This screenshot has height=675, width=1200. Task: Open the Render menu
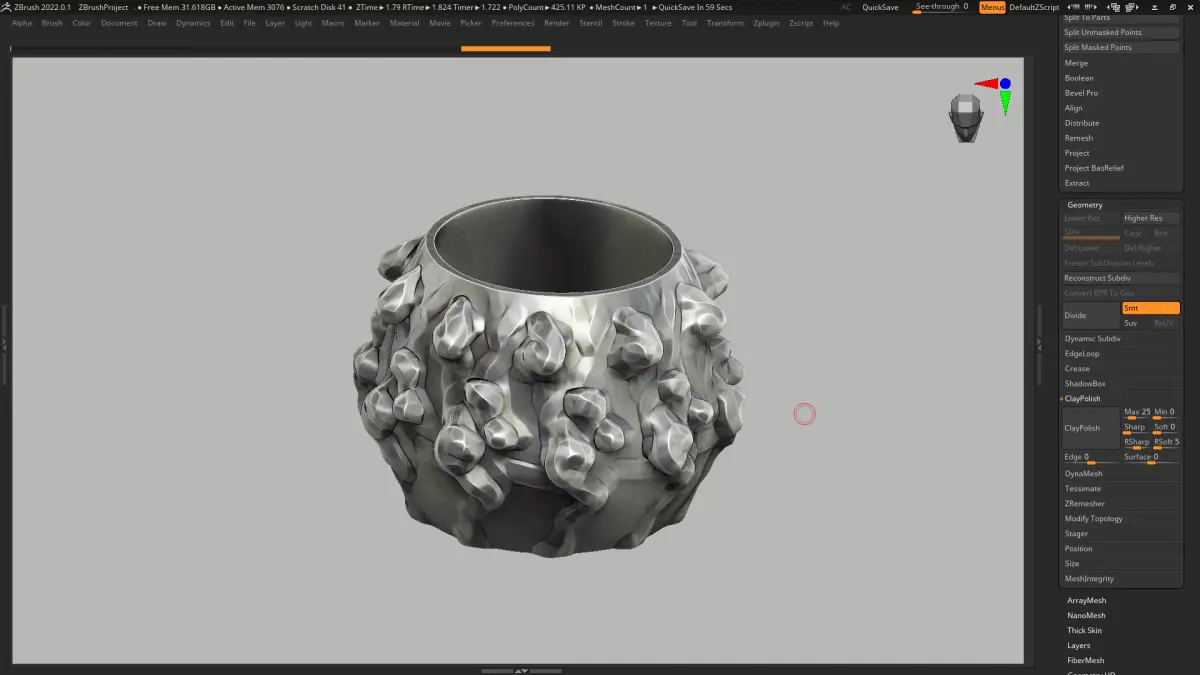tap(557, 23)
